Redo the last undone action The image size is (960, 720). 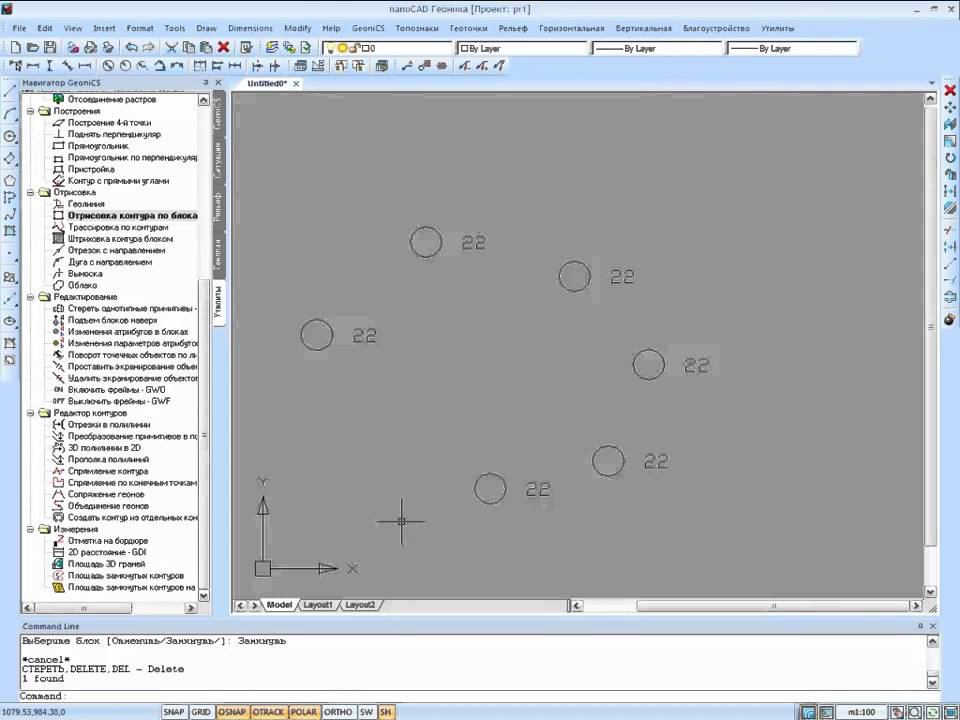pyautogui.click(x=148, y=47)
